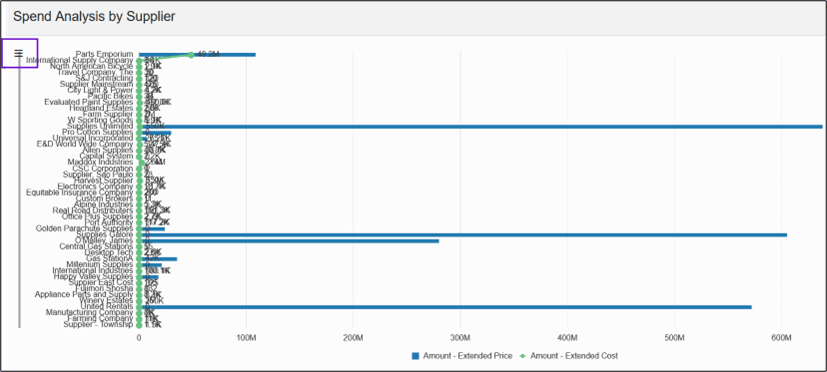Click the Maddox Industries label
The height and width of the screenshot is (372, 827).
(100, 163)
